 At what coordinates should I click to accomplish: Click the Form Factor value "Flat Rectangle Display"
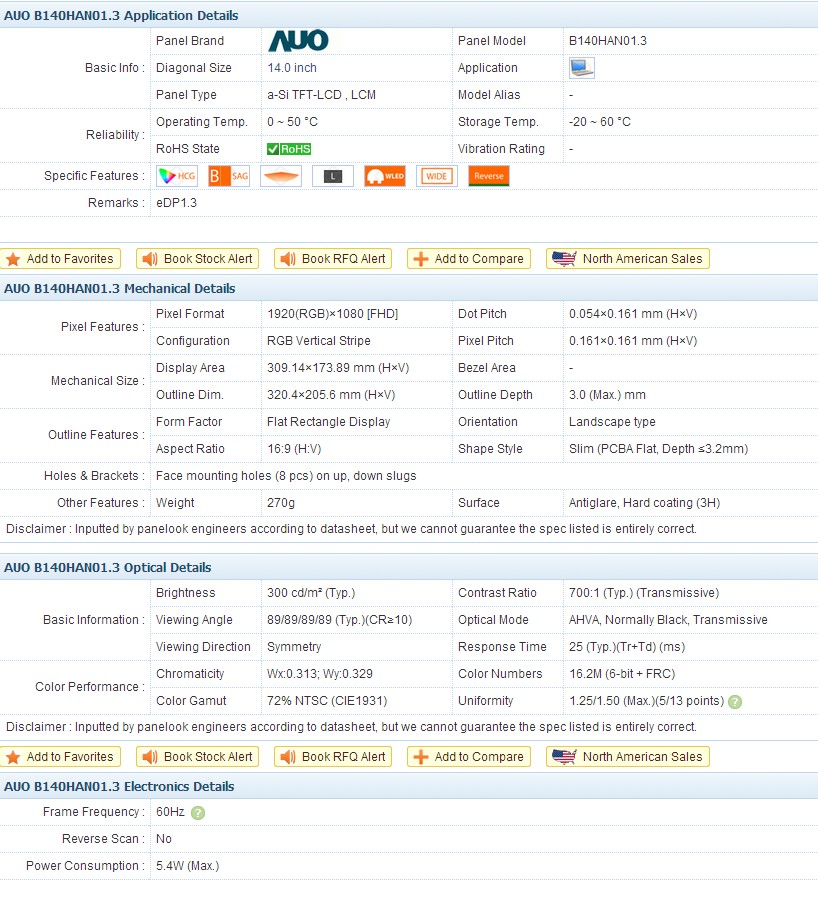pos(329,422)
